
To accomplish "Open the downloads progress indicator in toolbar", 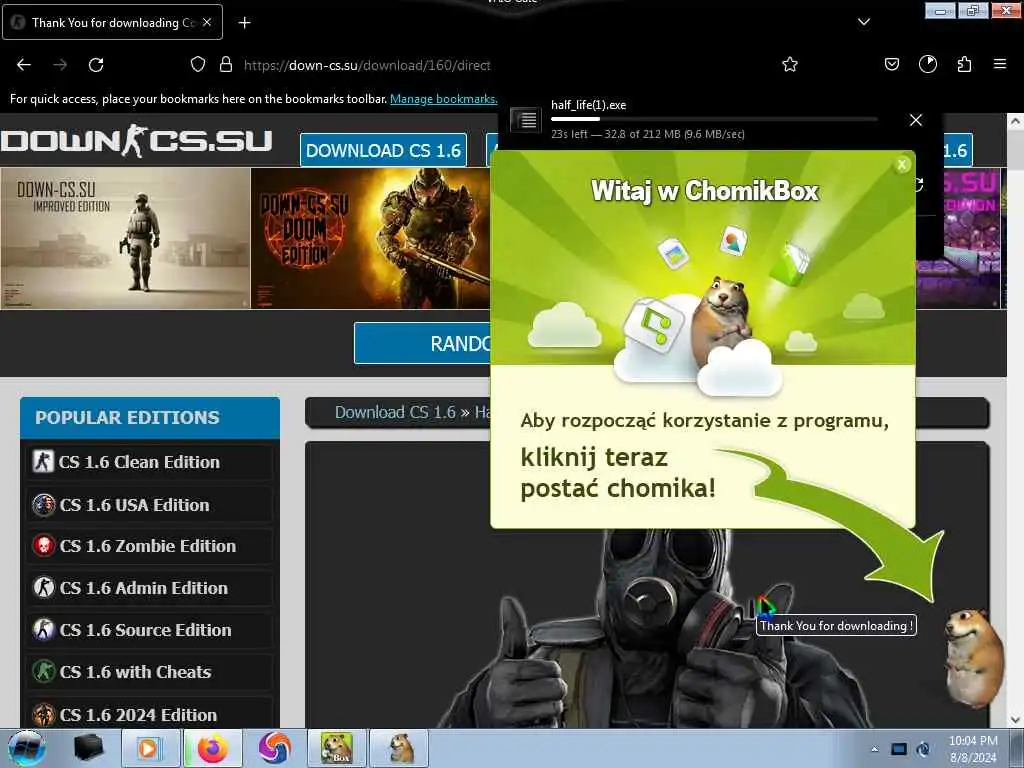I will coord(928,64).
